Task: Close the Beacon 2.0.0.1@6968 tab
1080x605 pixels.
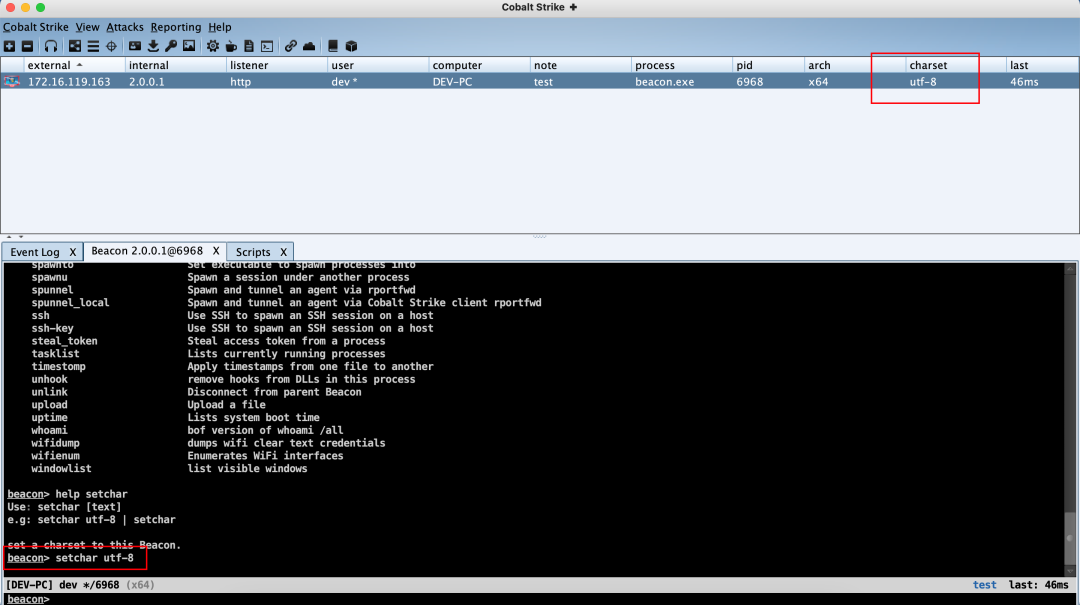Action: pos(216,251)
